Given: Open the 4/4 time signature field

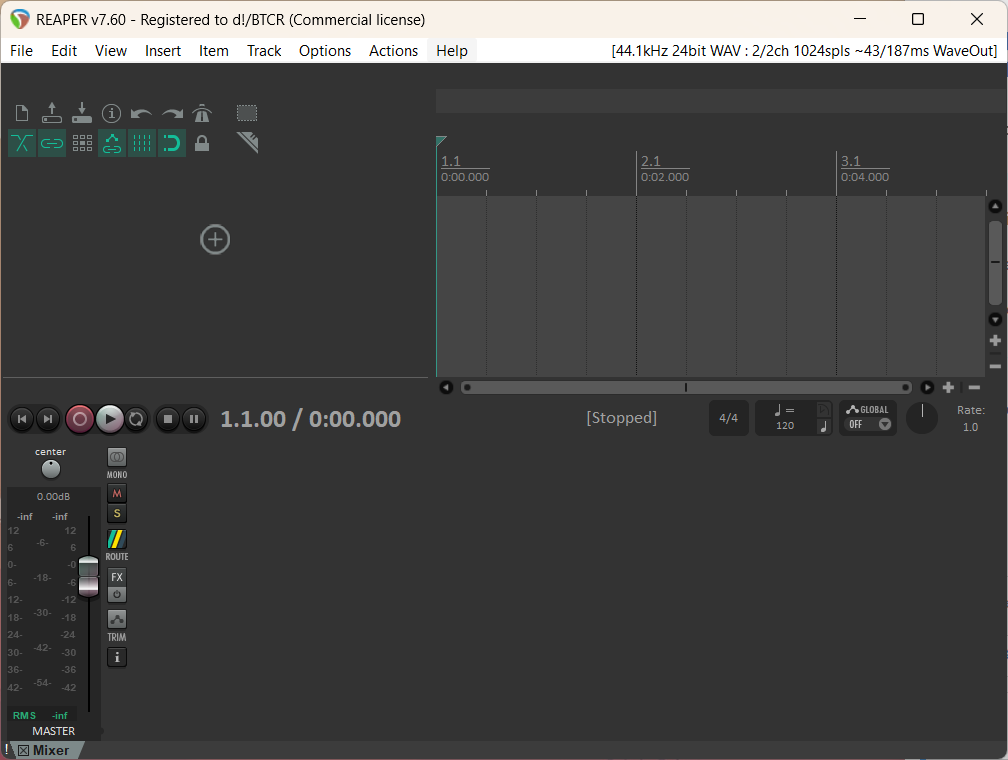Looking at the screenshot, I should pyautogui.click(x=728, y=418).
